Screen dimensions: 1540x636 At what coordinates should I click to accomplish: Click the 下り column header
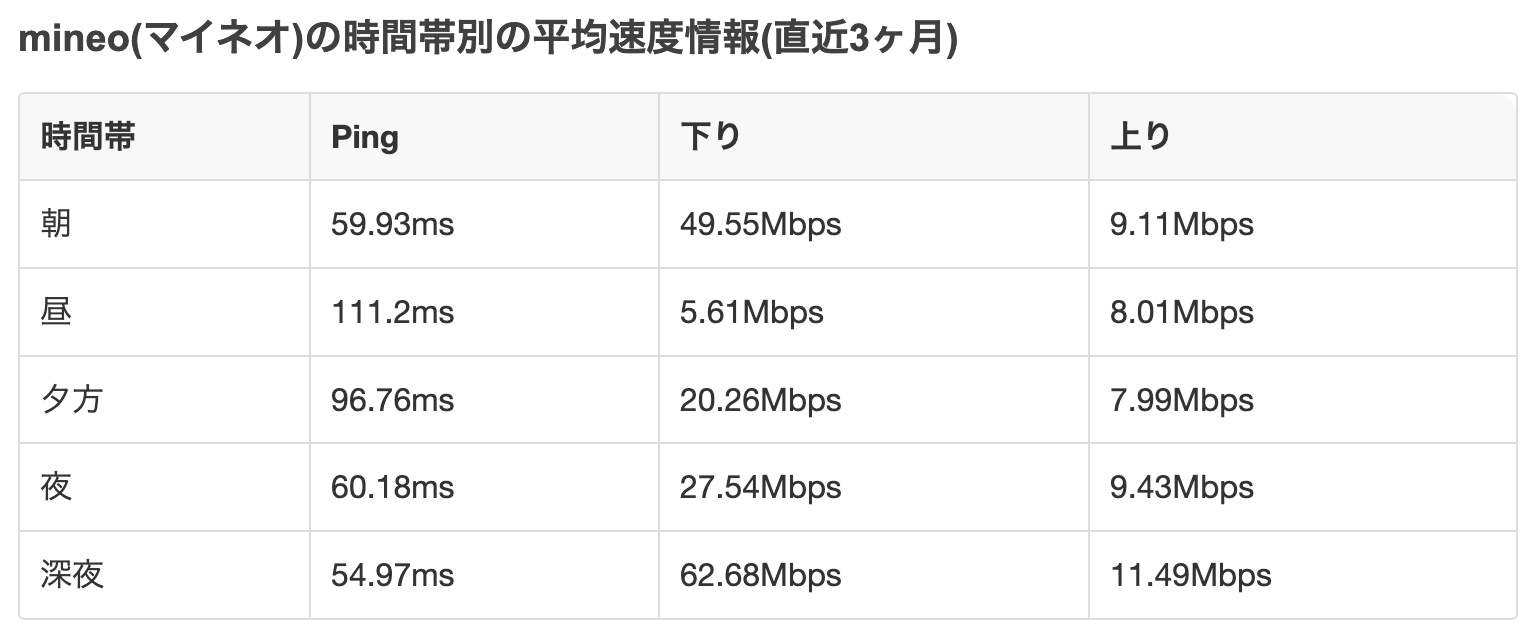point(710,137)
